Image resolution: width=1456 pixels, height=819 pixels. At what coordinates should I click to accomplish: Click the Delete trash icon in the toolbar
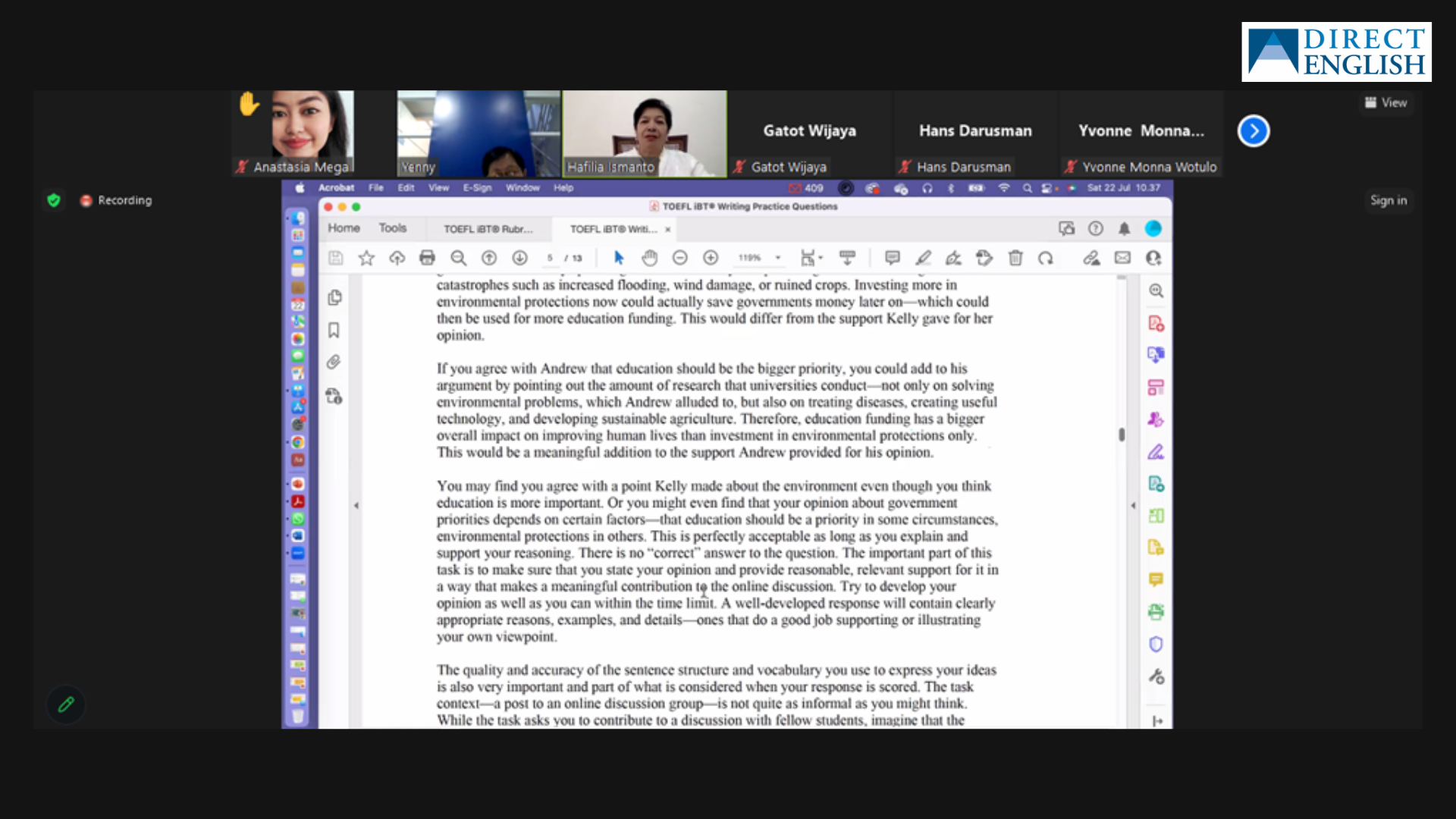pyautogui.click(x=1015, y=258)
